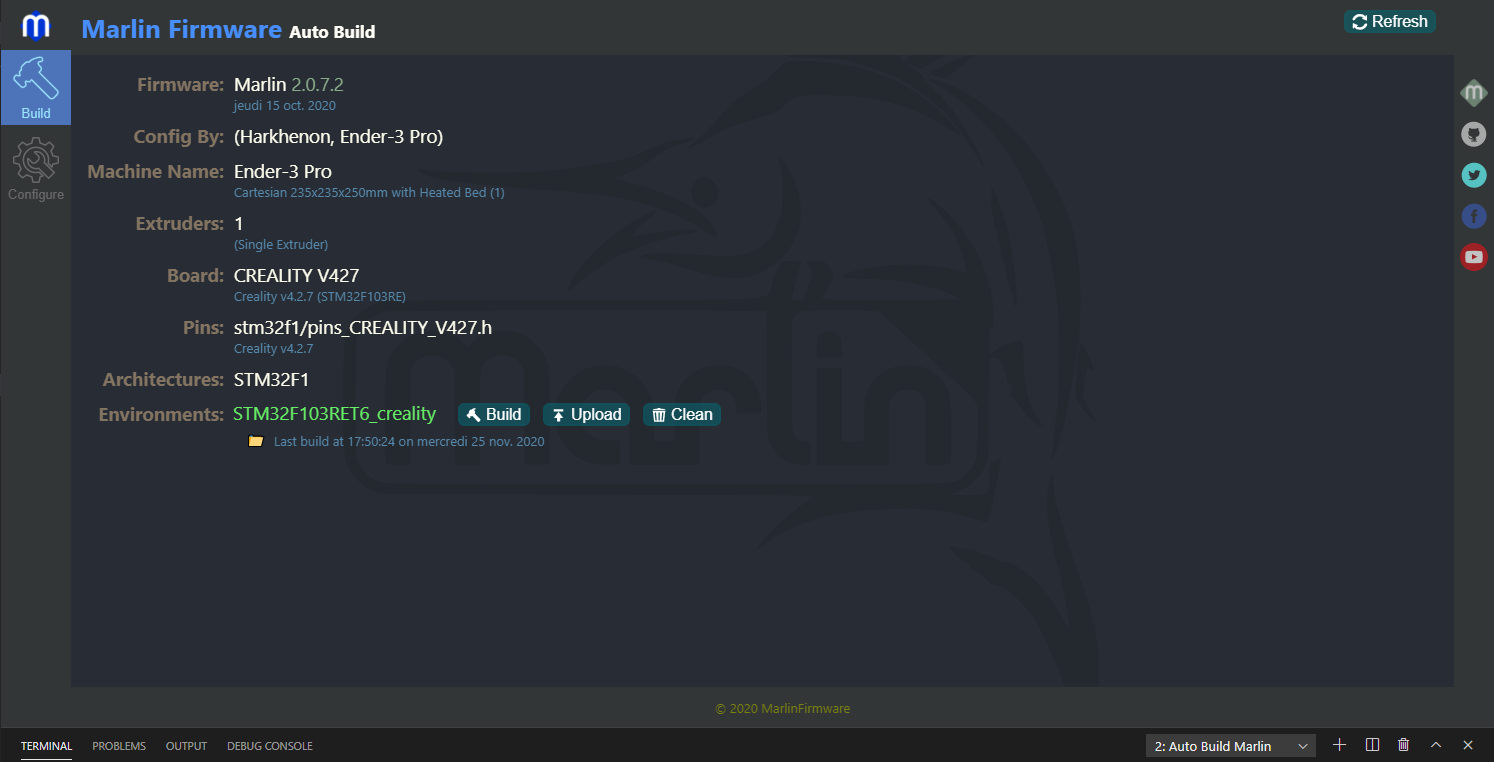
Task: Switch to the OUTPUT tab
Action: tap(186, 746)
